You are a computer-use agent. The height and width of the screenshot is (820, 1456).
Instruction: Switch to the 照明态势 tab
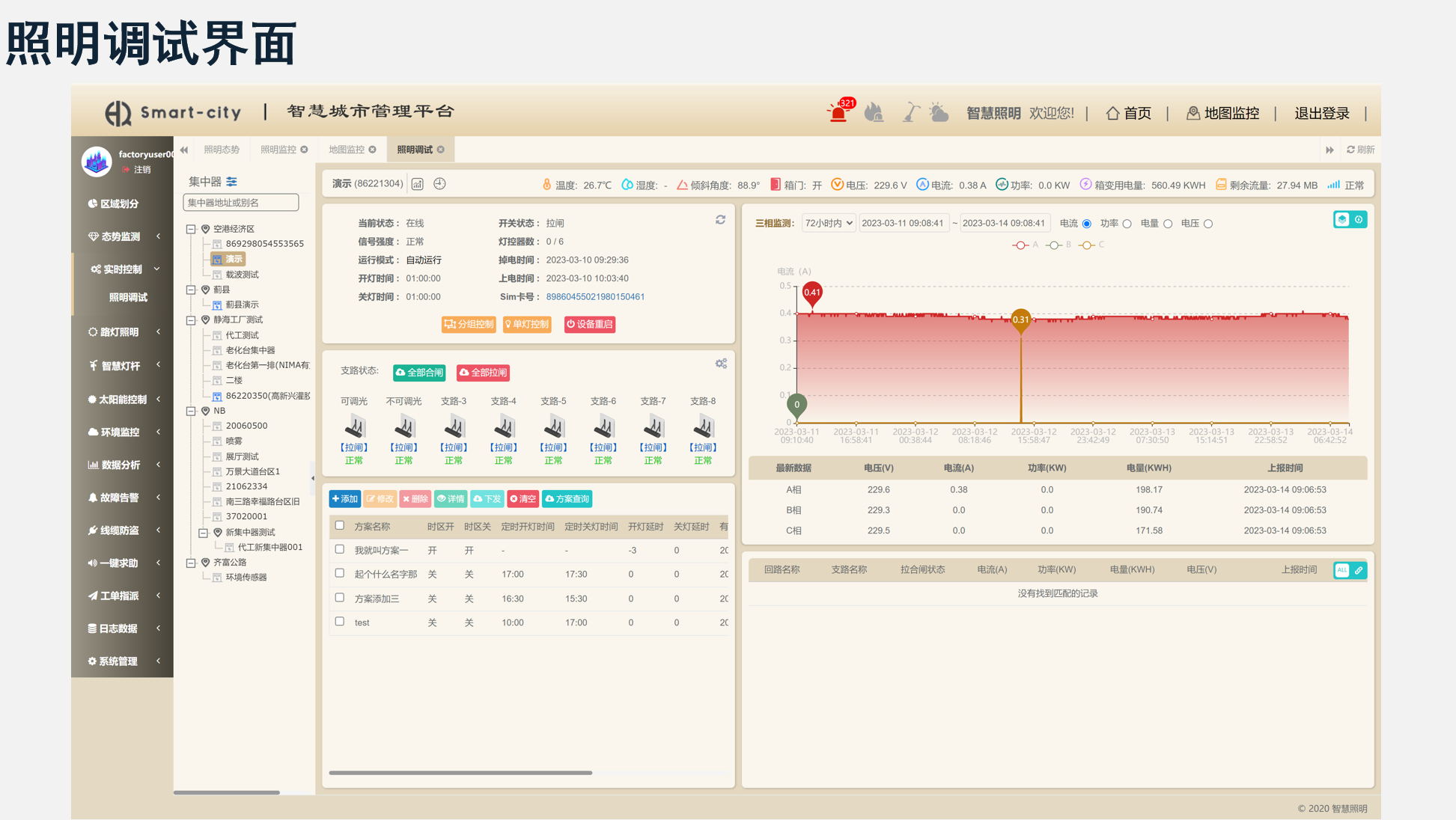click(x=222, y=150)
